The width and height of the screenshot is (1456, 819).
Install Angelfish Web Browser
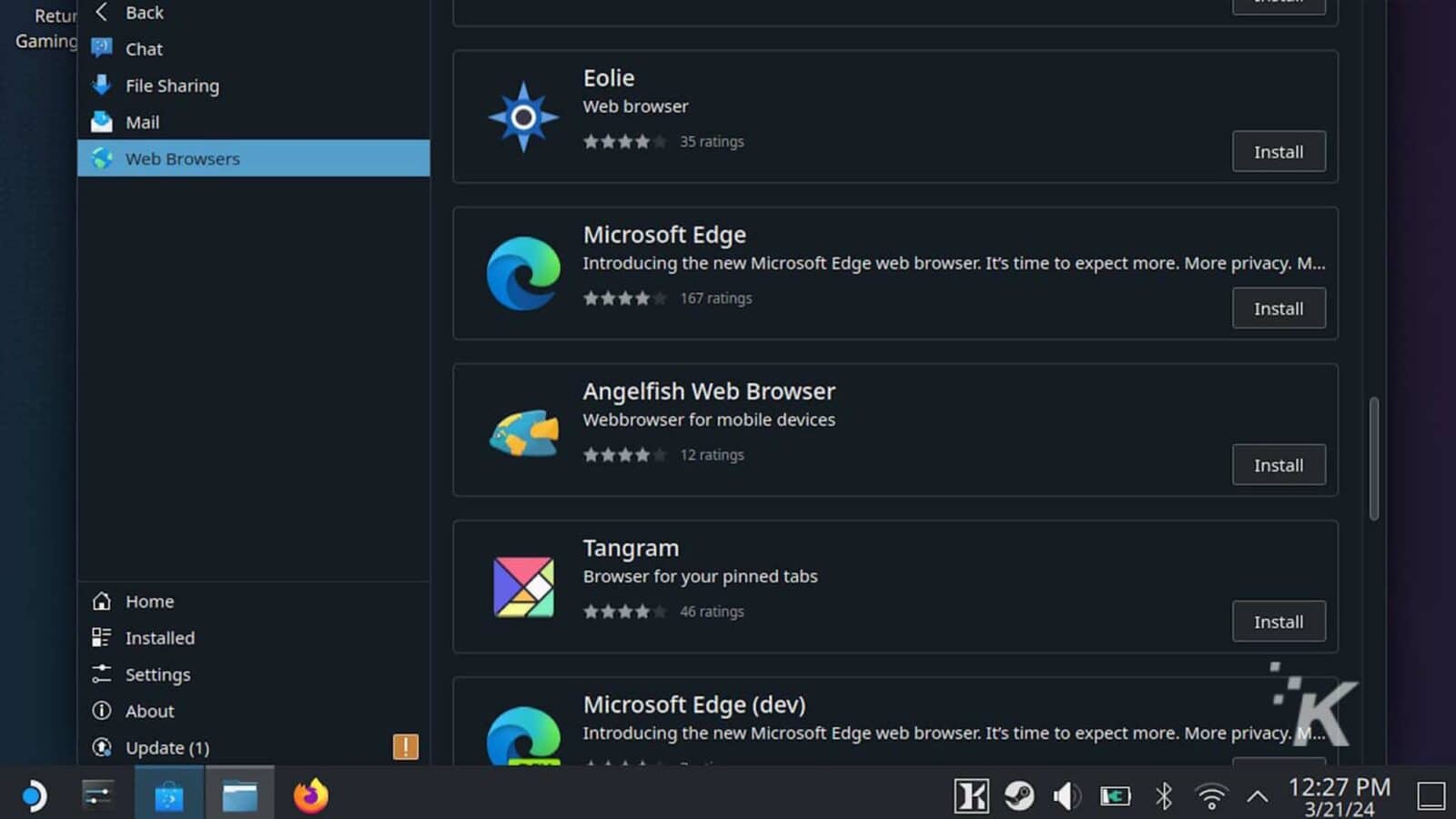point(1279,465)
